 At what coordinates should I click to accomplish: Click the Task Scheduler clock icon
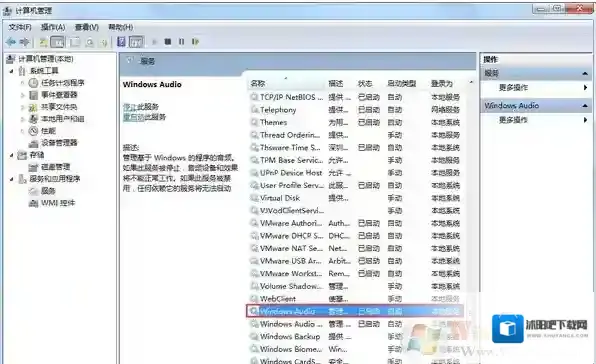coord(33,83)
